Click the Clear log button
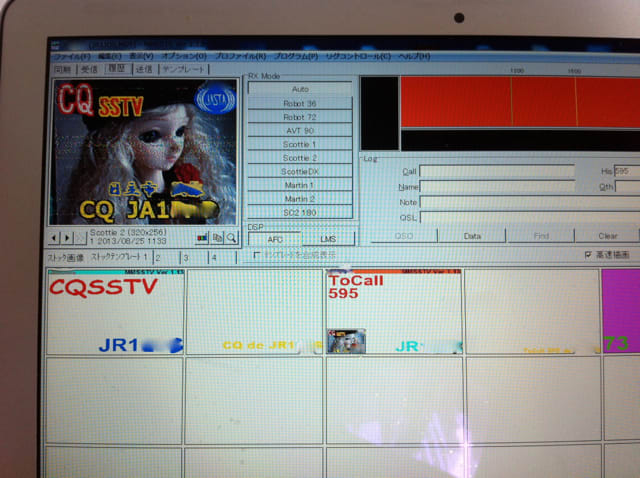 click(608, 236)
